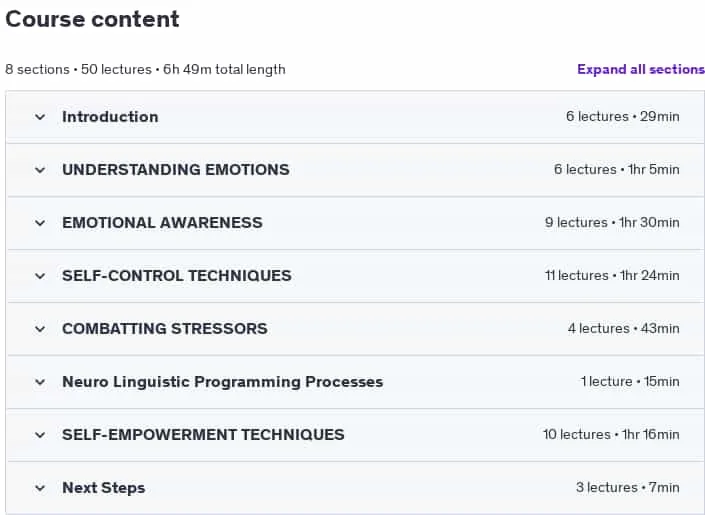
Task: Open the Next Steps section title
Action: coord(103,488)
